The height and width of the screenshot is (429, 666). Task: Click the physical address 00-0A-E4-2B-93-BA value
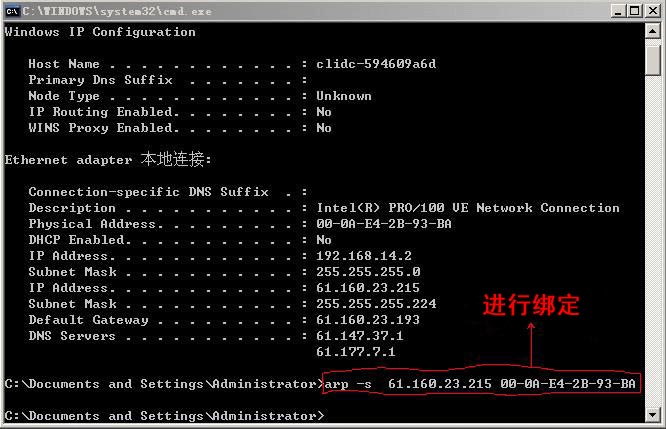click(384, 223)
